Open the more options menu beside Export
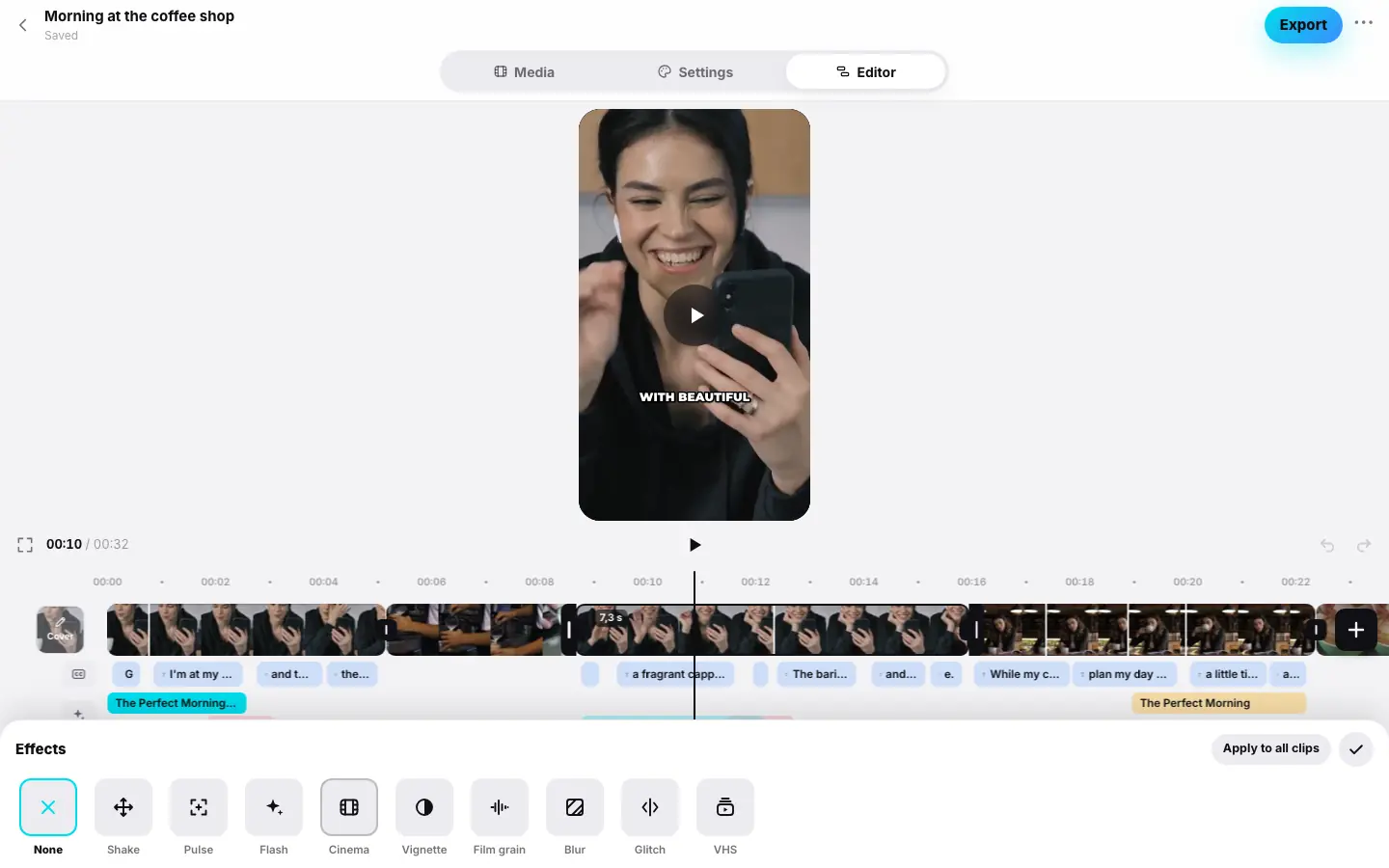The image size is (1389, 868). click(1363, 23)
